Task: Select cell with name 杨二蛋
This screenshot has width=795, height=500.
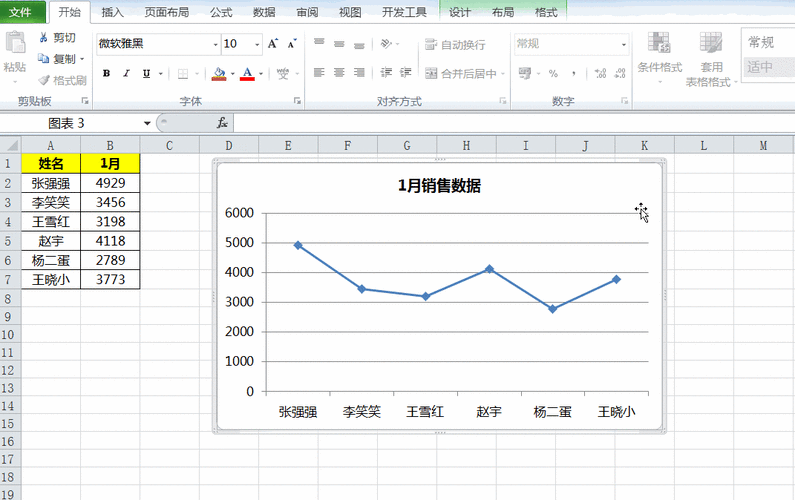Action: click(x=51, y=260)
